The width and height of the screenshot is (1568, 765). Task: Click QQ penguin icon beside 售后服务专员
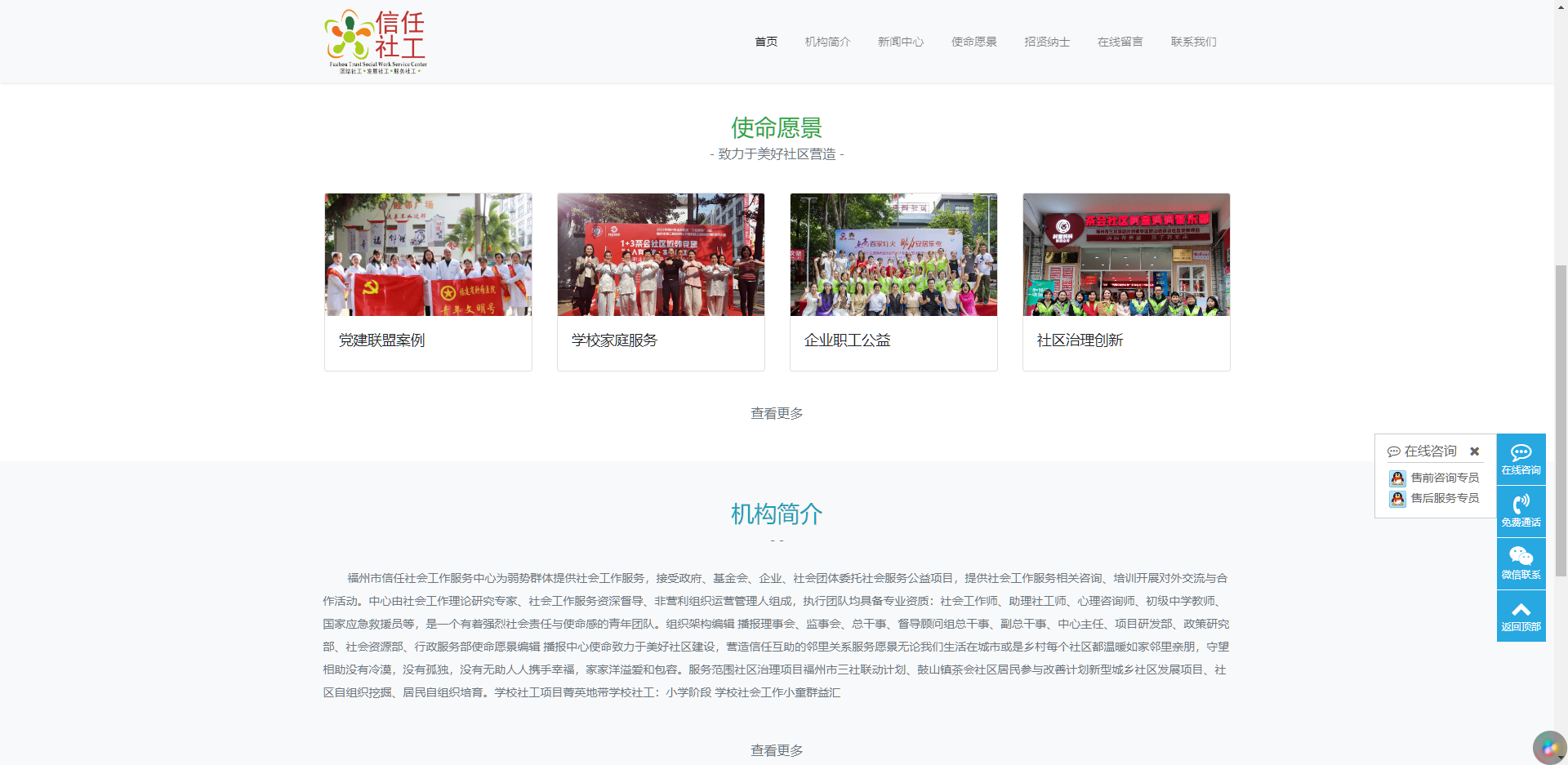point(1397,499)
